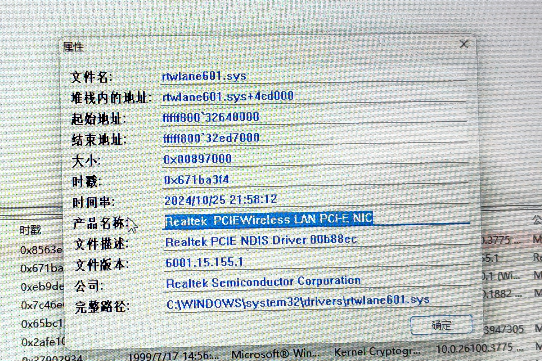Click the file version 6001.15.155.1 field
Screen dimensions: 542x361
pos(317,262)
